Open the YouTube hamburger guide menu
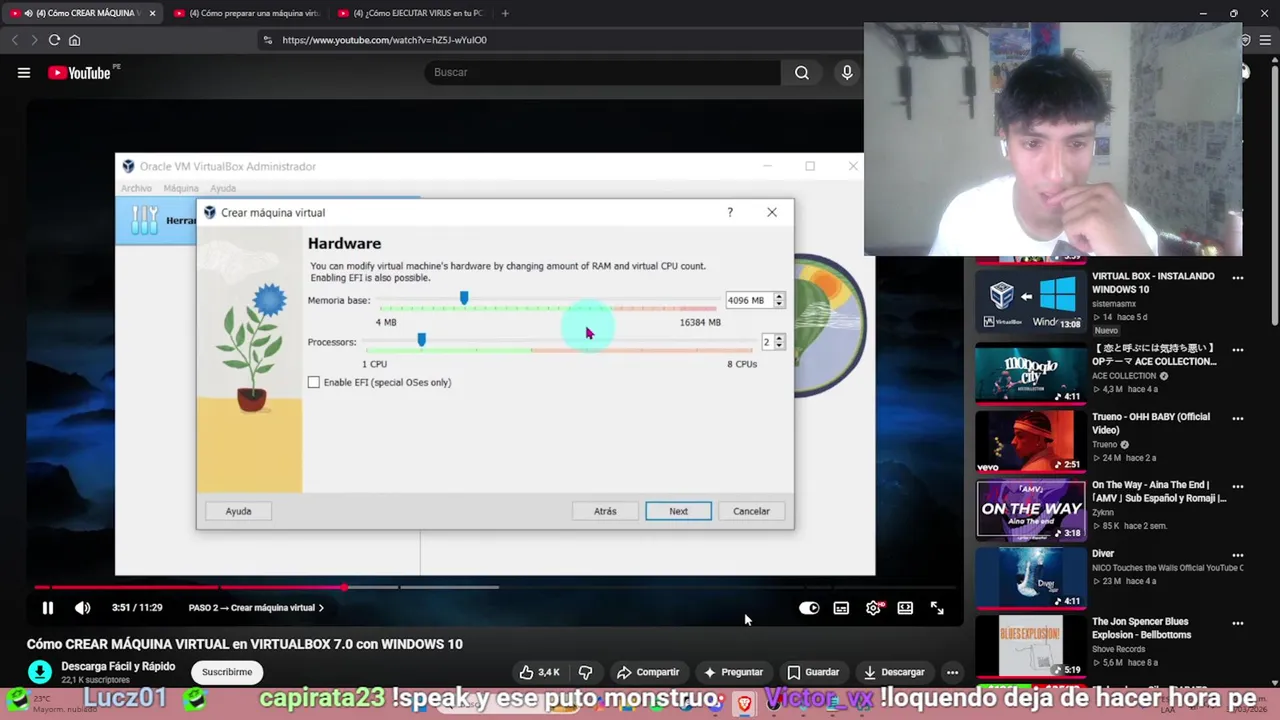1280x720 pixels. (24, 72)
